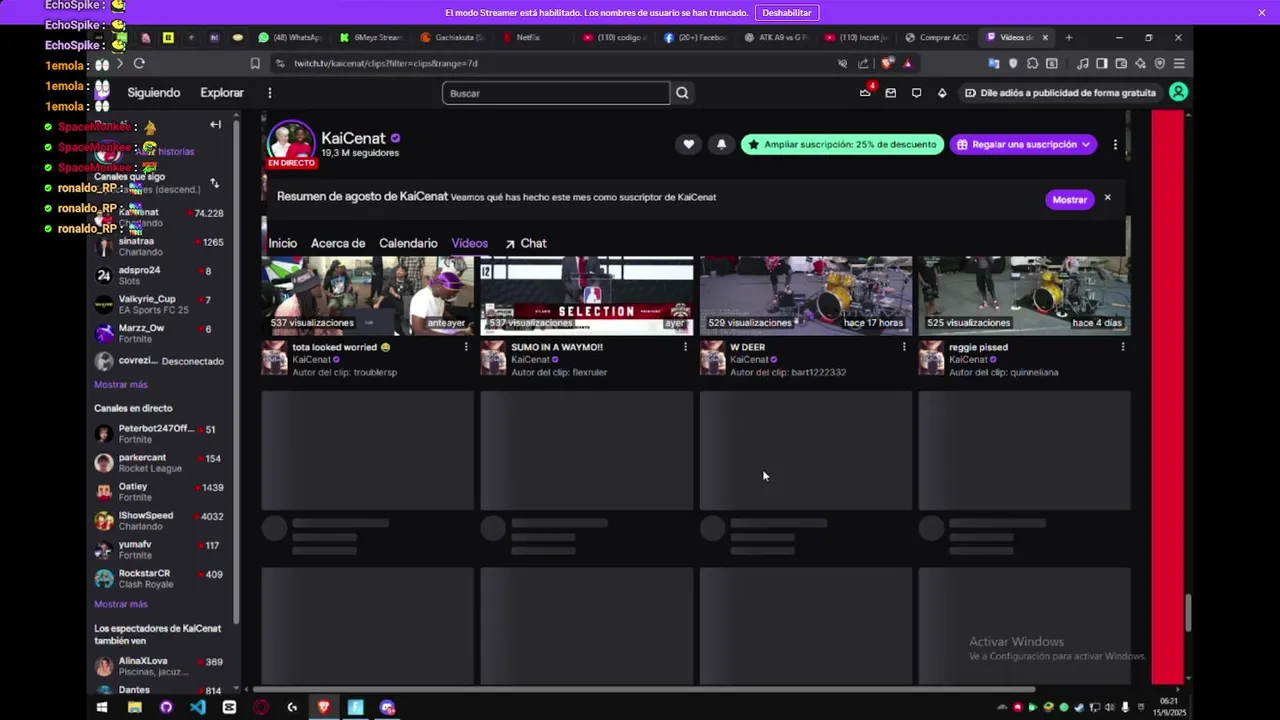Click the Buscar search field

(556, 93)
